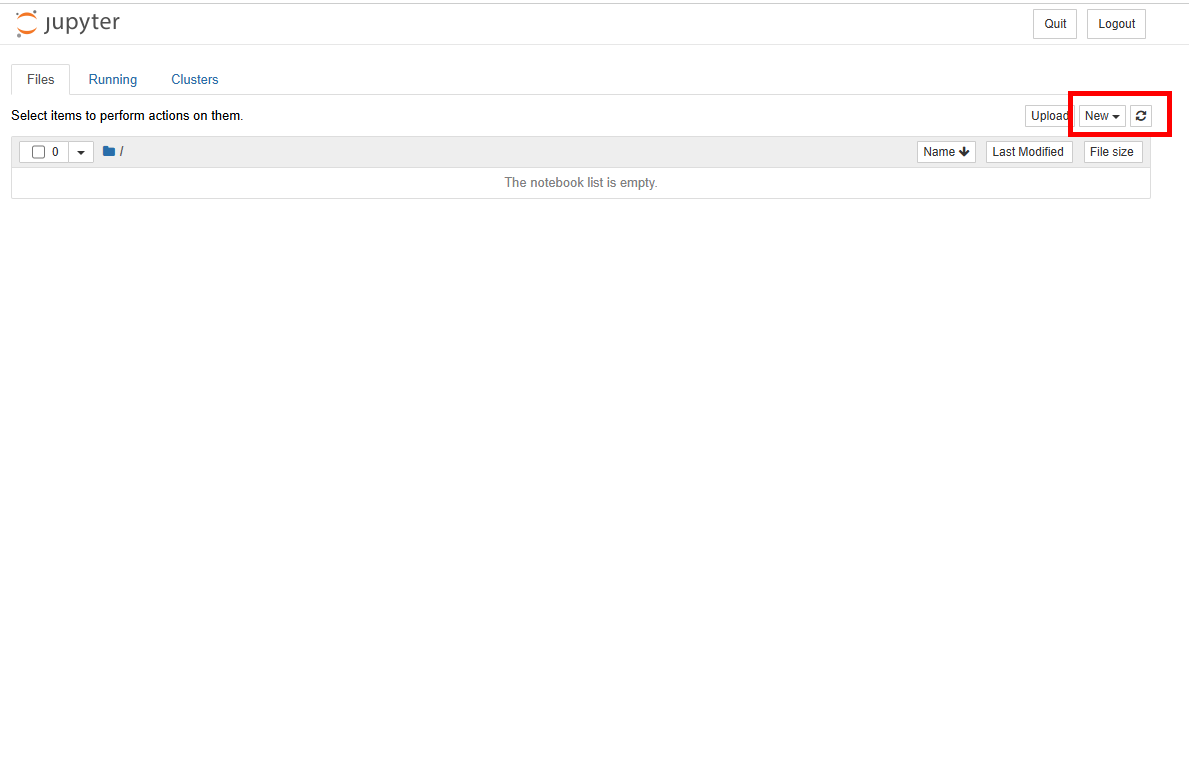
Task: Click the Jupyter logo icon
Action: click(27, 24)
